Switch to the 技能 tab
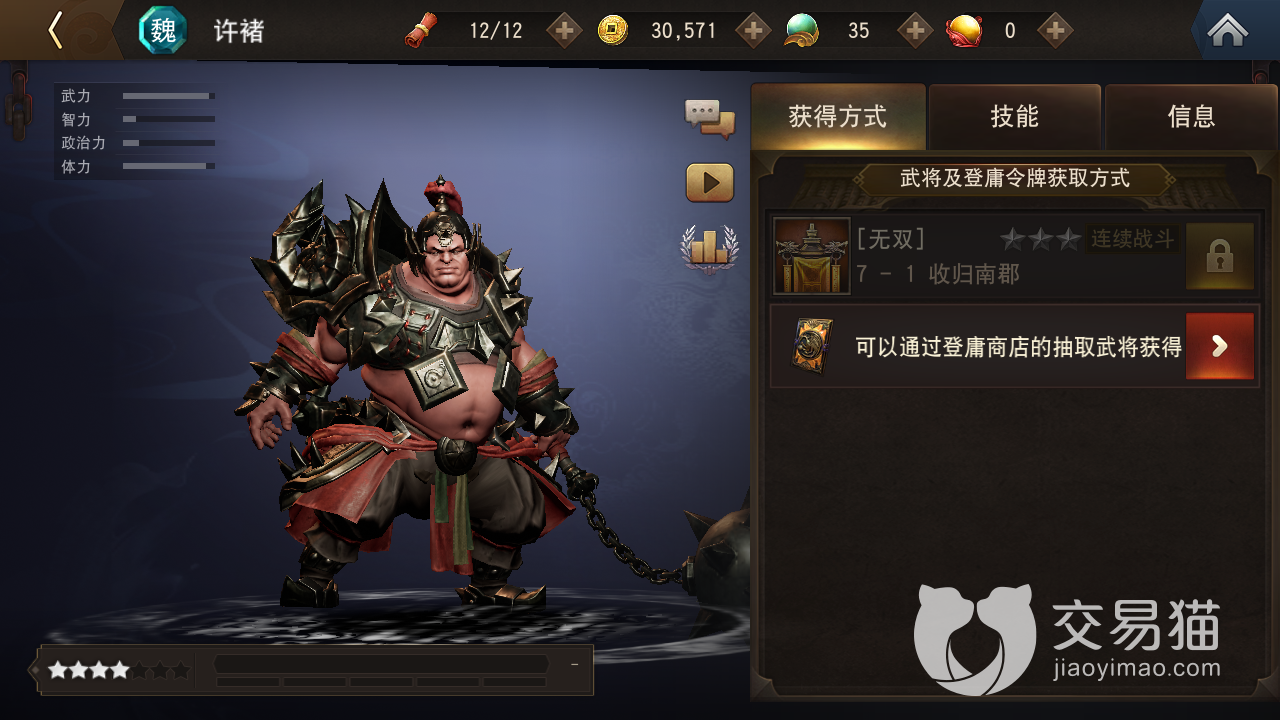 [x=1015, y=117]
